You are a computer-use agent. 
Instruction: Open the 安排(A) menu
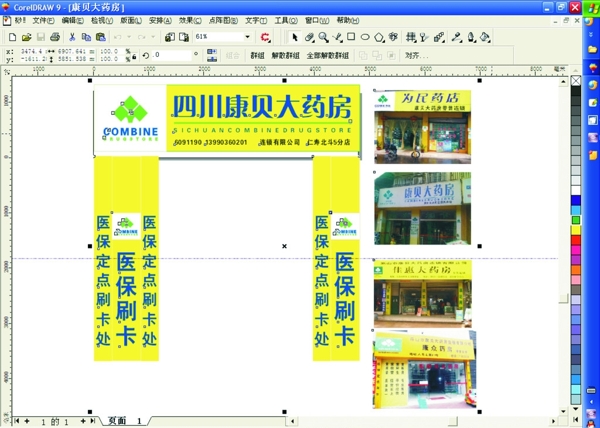160,21
